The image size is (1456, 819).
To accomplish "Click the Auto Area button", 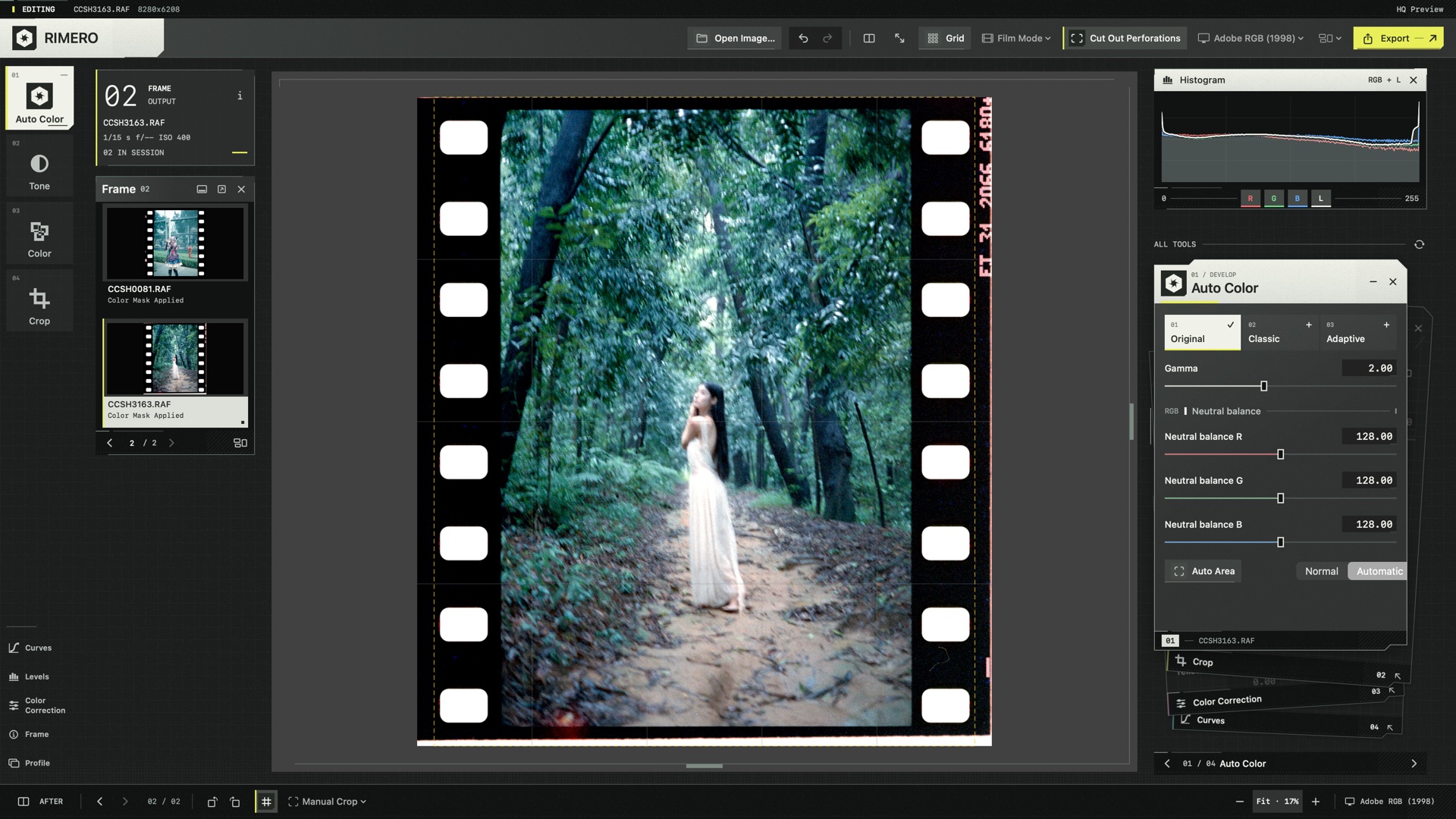I will pyautogui.click(x=1203, y=571).
